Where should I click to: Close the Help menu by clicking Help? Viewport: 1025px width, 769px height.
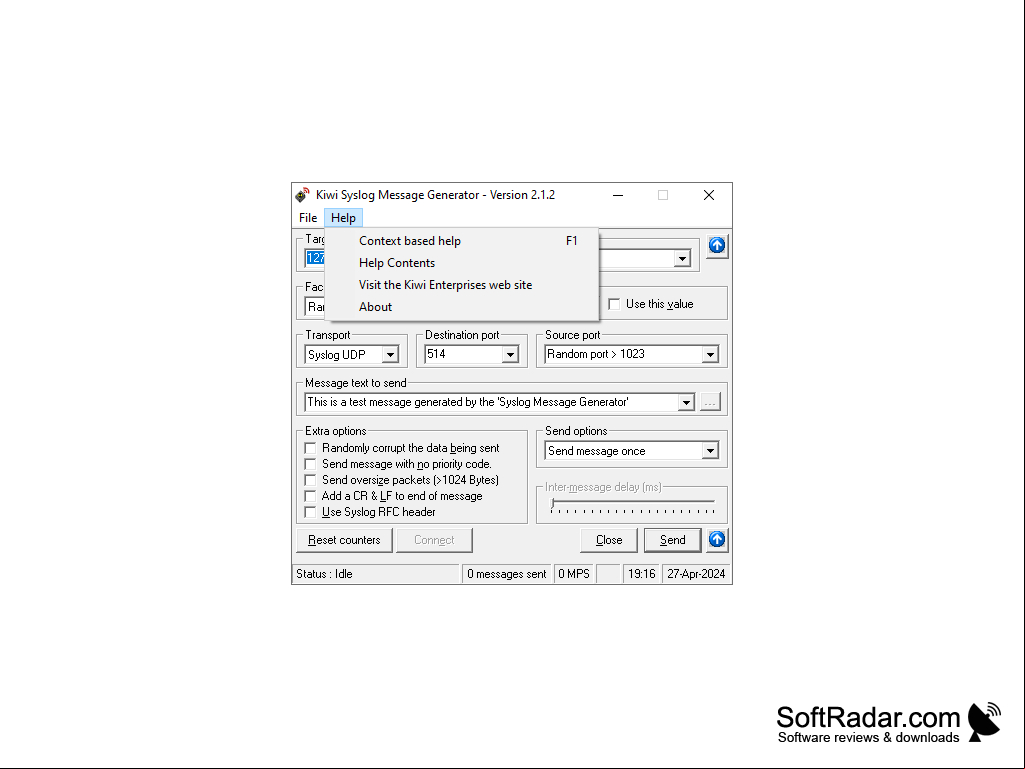[x=343, y=218]
